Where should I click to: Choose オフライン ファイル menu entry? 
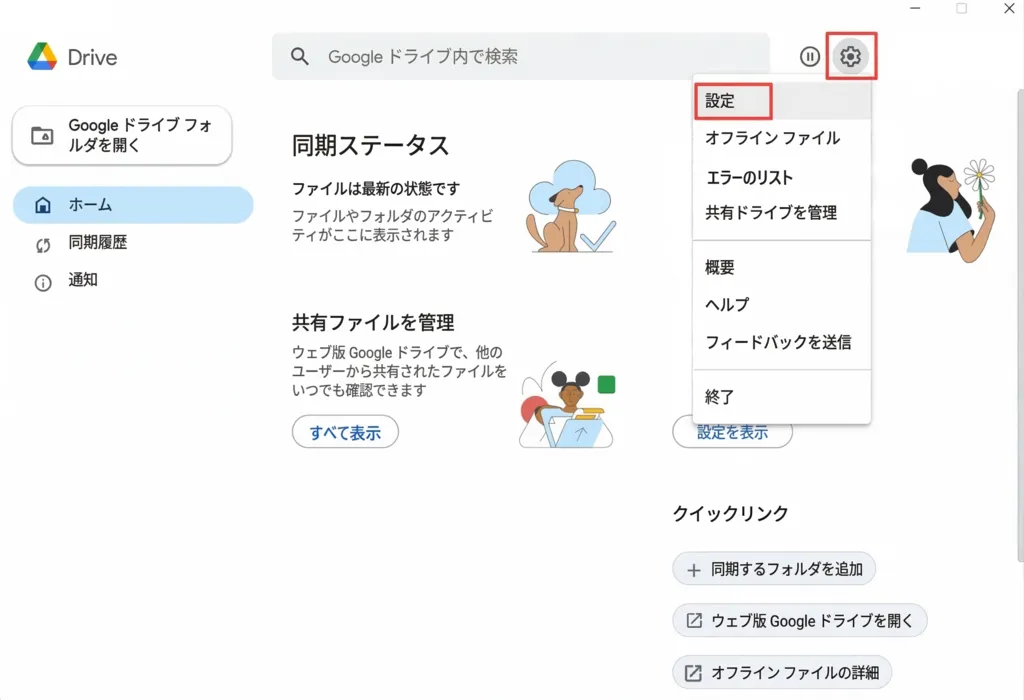pyautogui.click(x=772, y=138)
